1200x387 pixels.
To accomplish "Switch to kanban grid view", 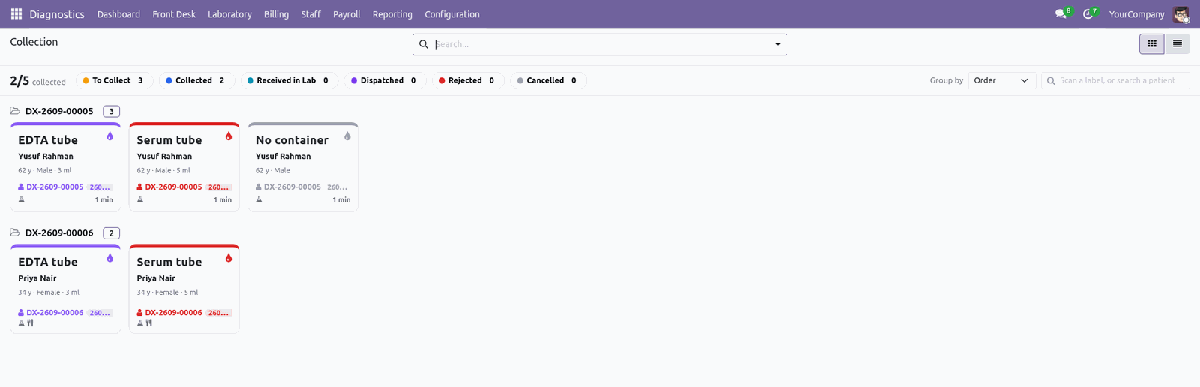I will pos(1152,44).
